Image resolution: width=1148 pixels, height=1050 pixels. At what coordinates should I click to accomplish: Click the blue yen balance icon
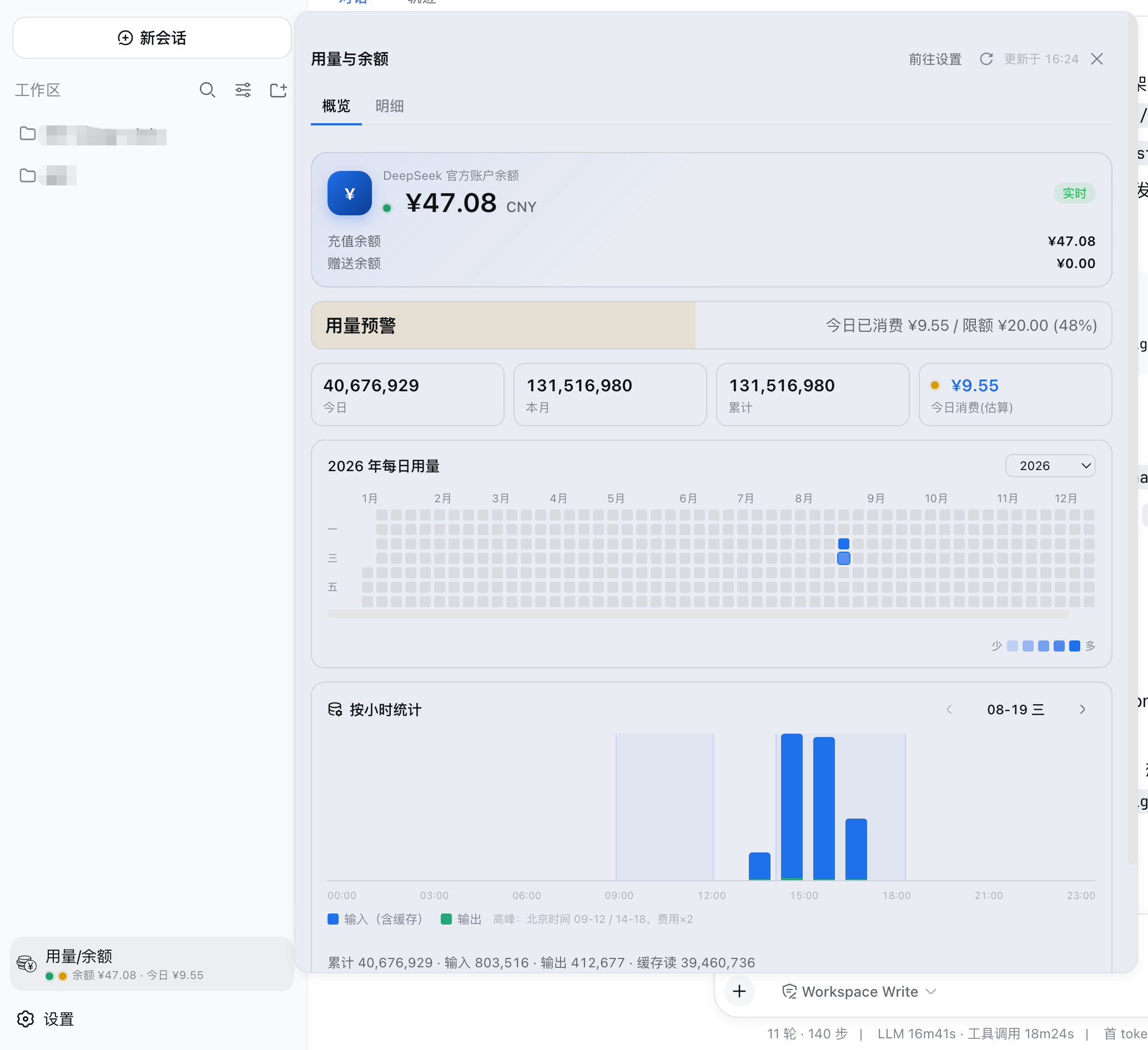pos(350,194)
